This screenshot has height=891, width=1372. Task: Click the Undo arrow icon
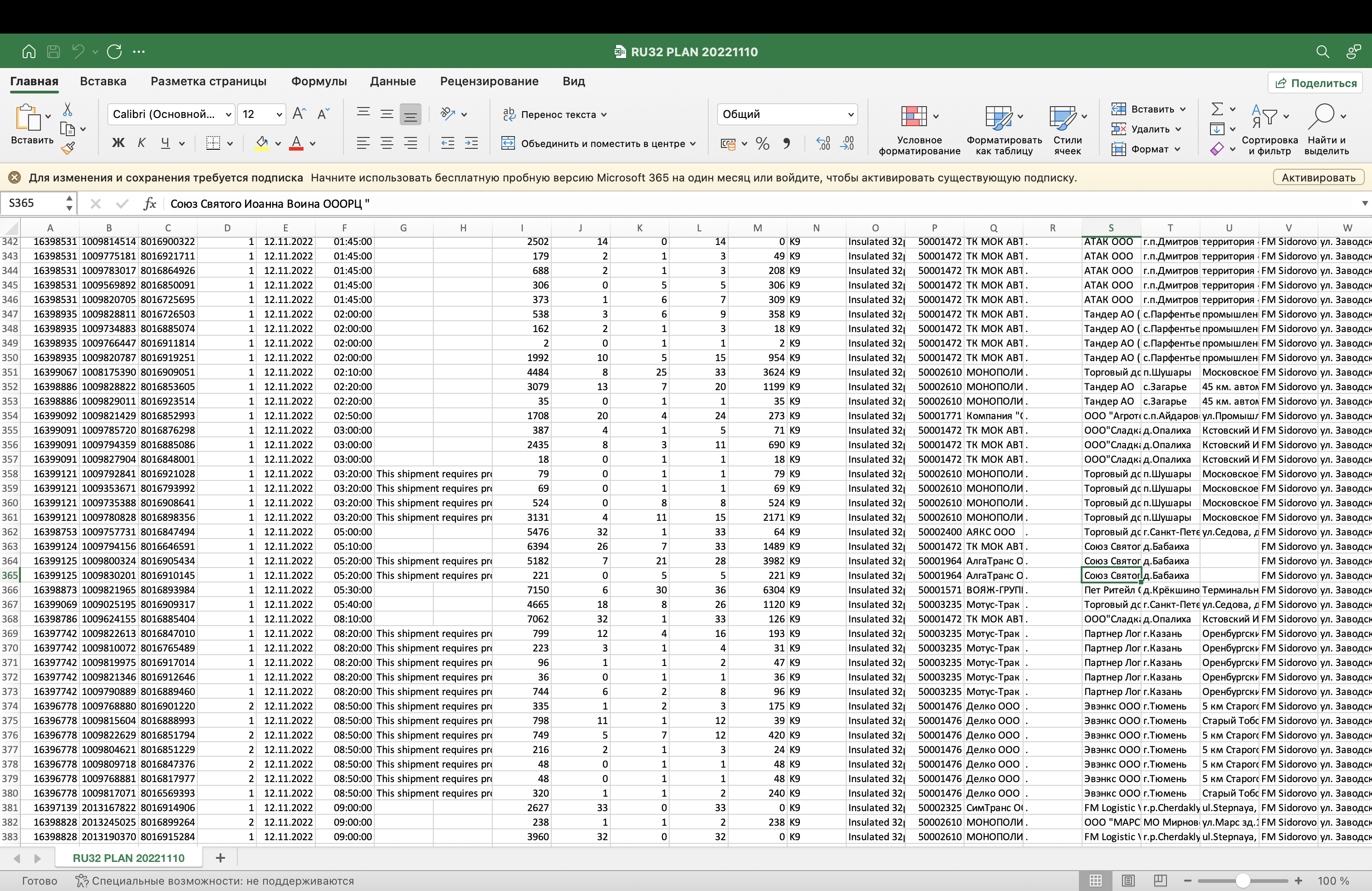coord(78,52)
